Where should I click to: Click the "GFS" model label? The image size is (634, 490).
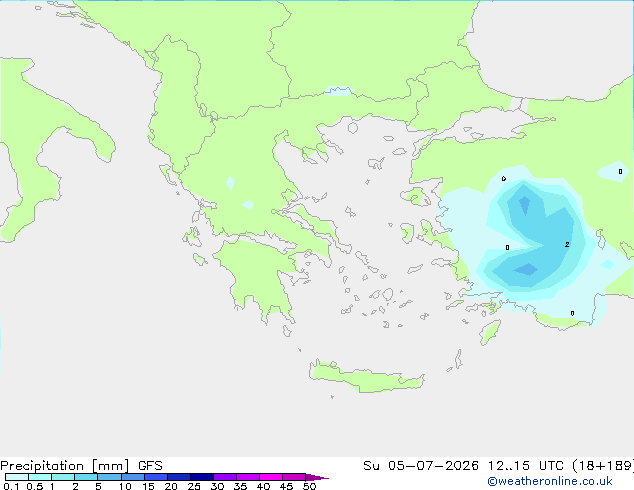[150, 466]
